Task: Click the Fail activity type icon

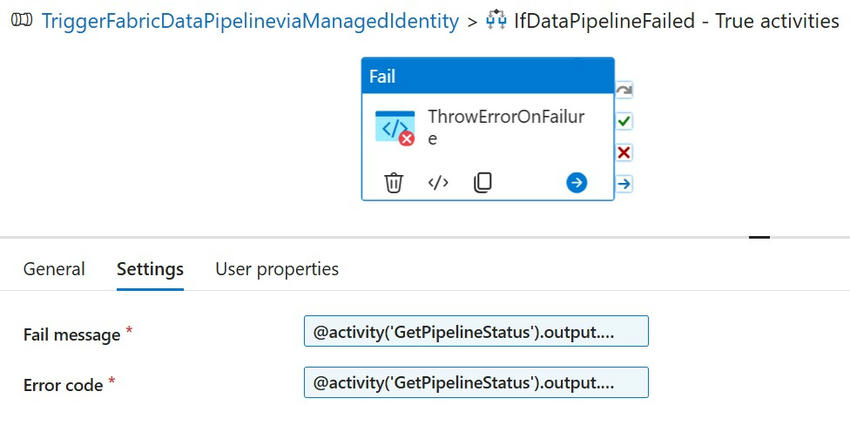Action: click(x=394, y=127)
